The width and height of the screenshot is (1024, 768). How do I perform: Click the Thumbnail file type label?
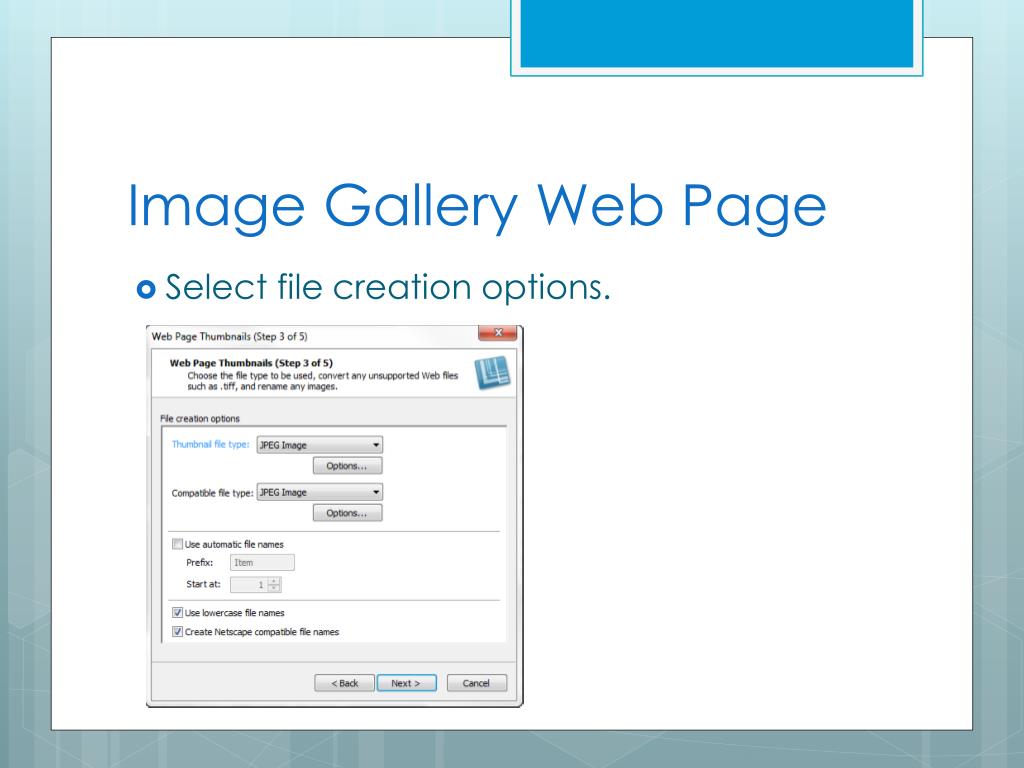210,444
